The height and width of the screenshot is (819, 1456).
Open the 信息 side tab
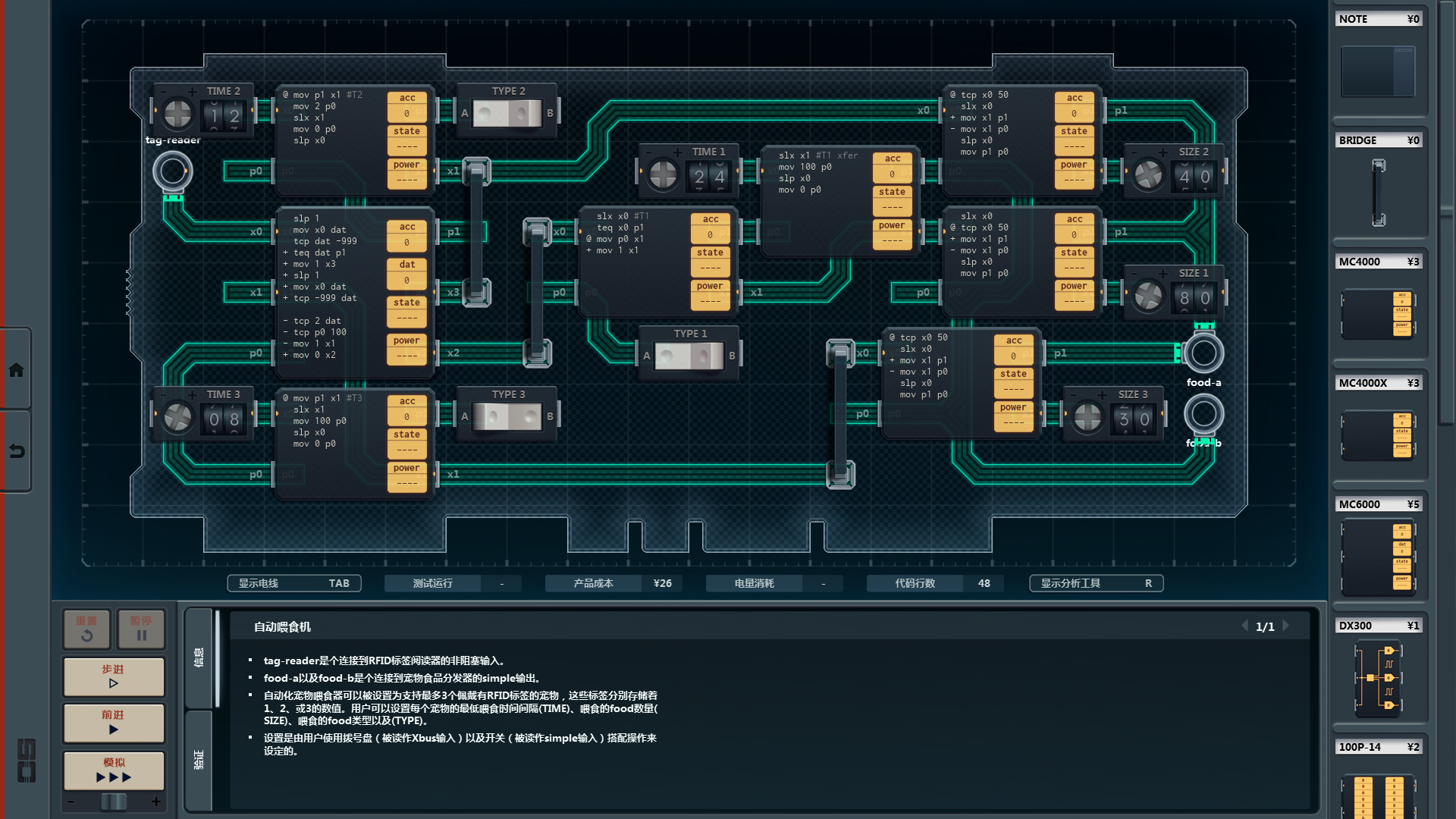tap(199, 657)
